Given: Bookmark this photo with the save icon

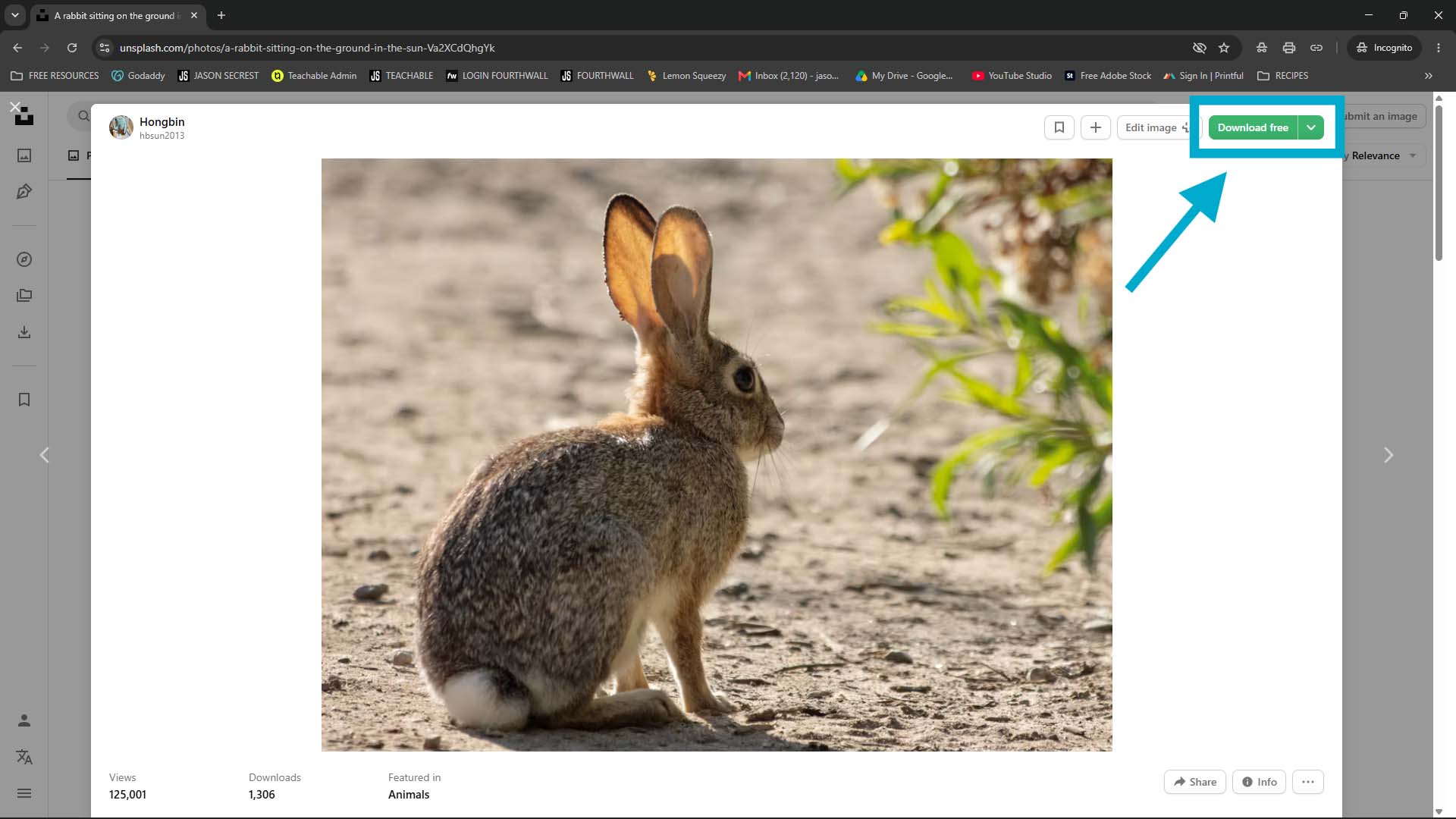Looking at the screenshot, I should (1059, 127).
